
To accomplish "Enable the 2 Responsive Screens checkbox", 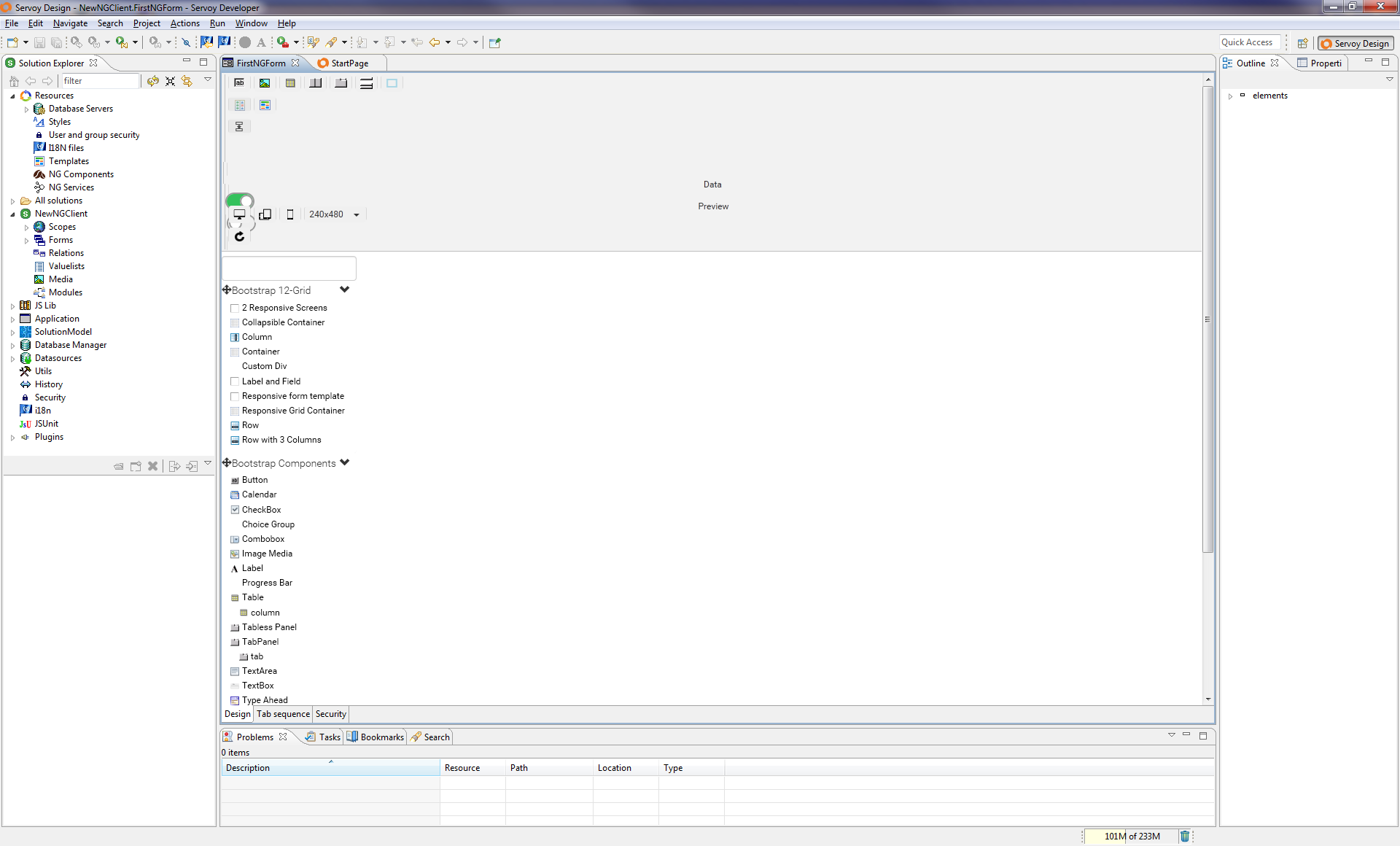I will [234, 307].
